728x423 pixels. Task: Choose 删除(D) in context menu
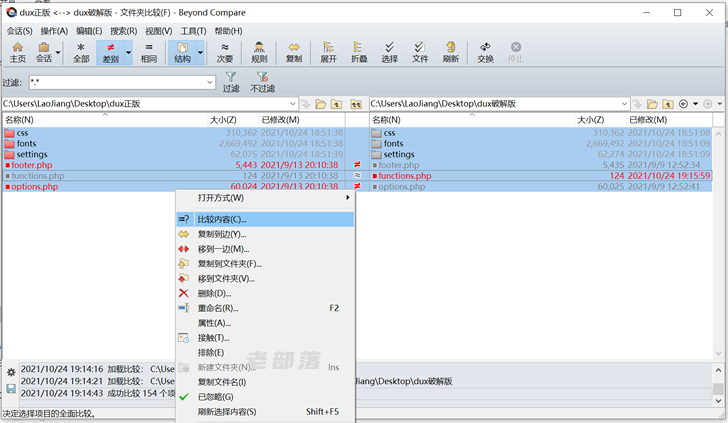coord(265,293)
